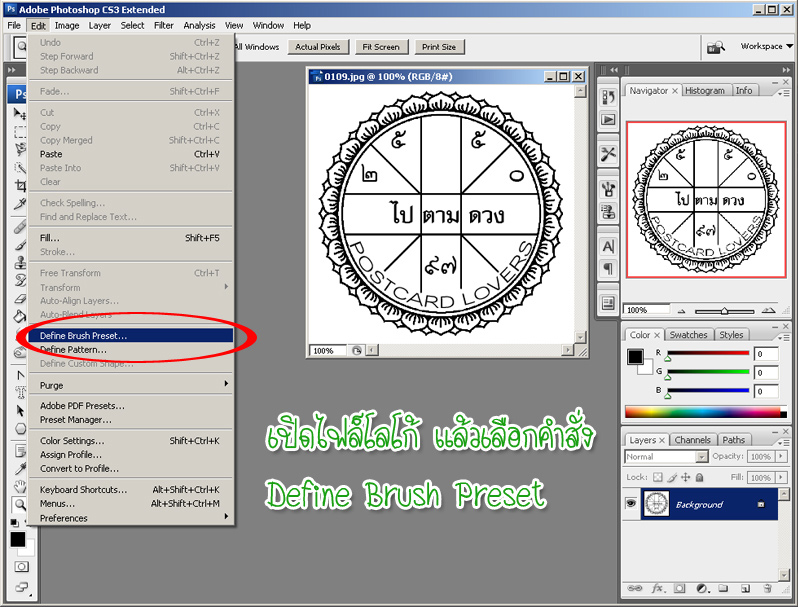
Task: Open the Color panel options menu
Action: [783, 337]
